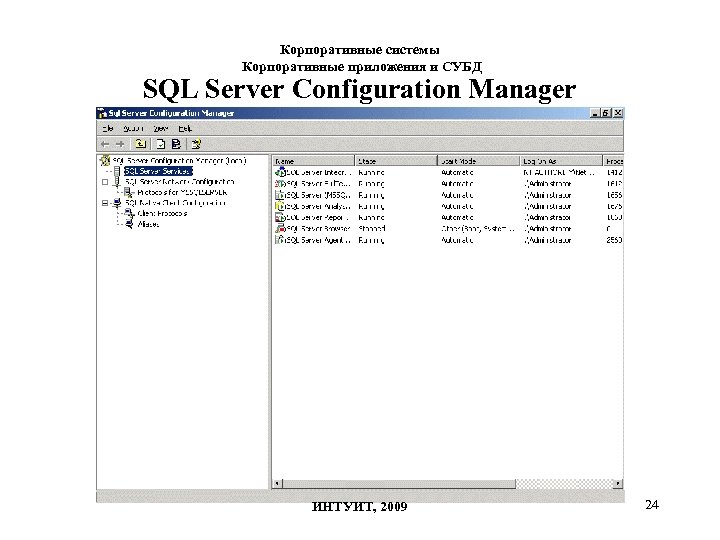Click the Other (Boot, System...) start mode cell

pos(478,229)
